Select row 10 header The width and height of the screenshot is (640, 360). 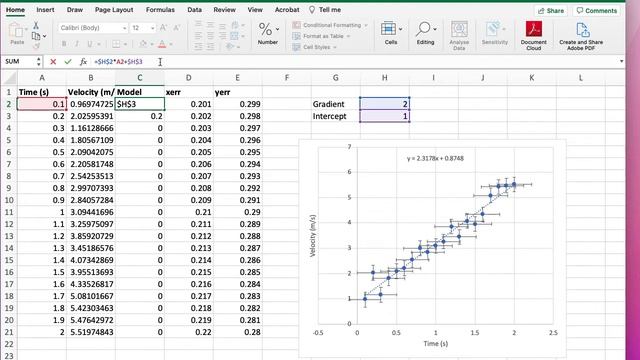click(x=9, y=200)
